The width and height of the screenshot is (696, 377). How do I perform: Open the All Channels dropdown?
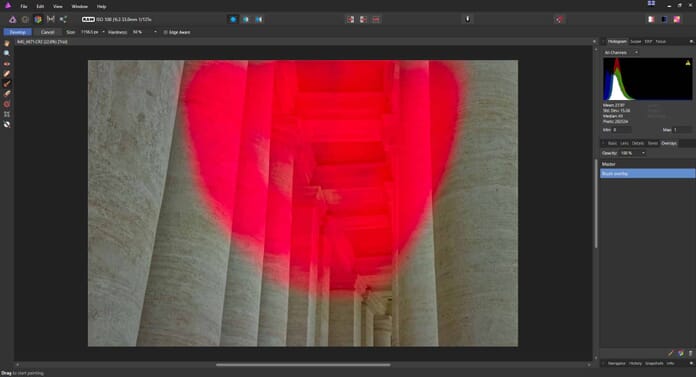click(x=621, y=52)
